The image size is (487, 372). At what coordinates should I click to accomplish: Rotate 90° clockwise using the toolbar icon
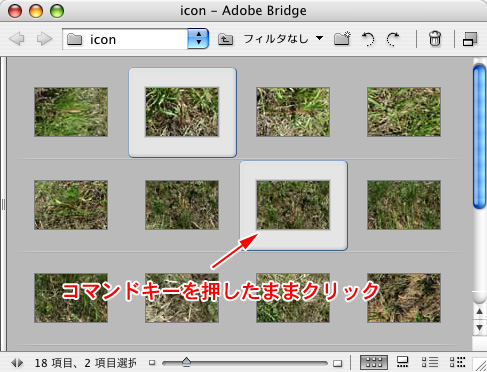[x=393, y=39]
